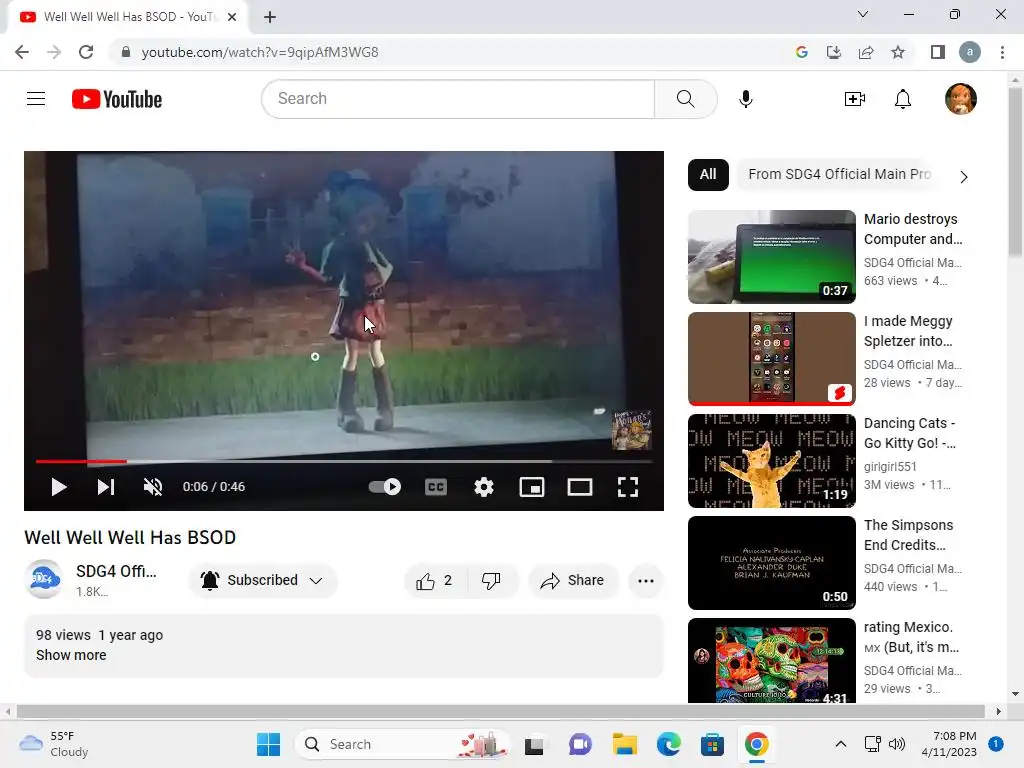The image size is (1024, 768).
Task: Open the clock showing 7:08 PM
Action: click(x=949, y=744)
